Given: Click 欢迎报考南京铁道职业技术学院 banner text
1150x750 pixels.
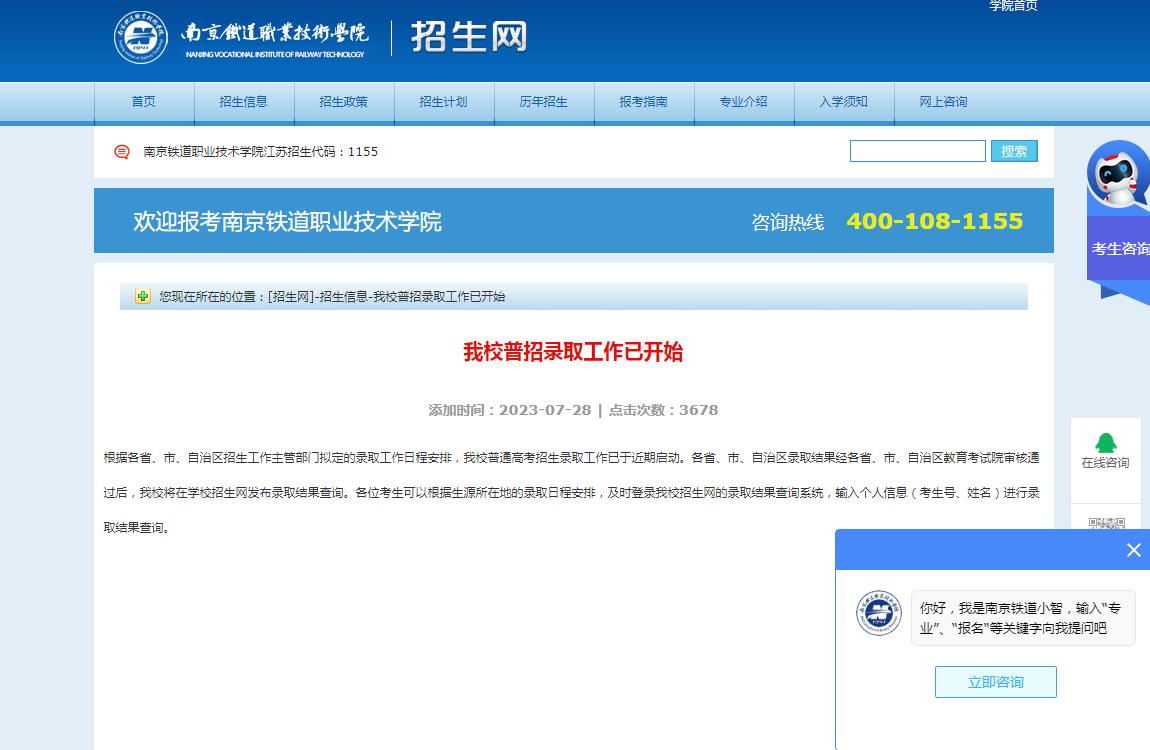Looking at the screenshot, I should [x=288, y=221].
